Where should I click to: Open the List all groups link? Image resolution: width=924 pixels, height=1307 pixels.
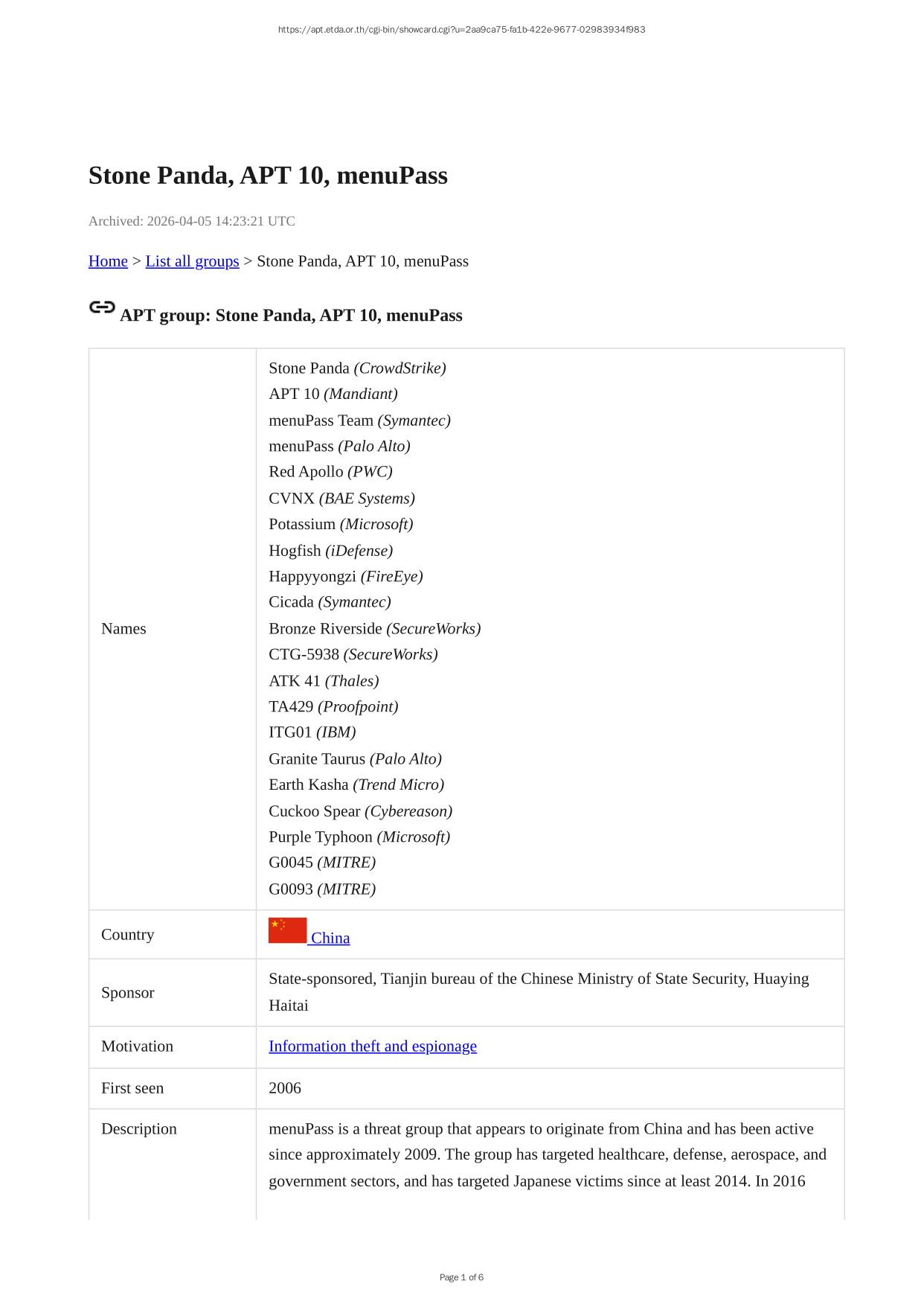(192, 261)
